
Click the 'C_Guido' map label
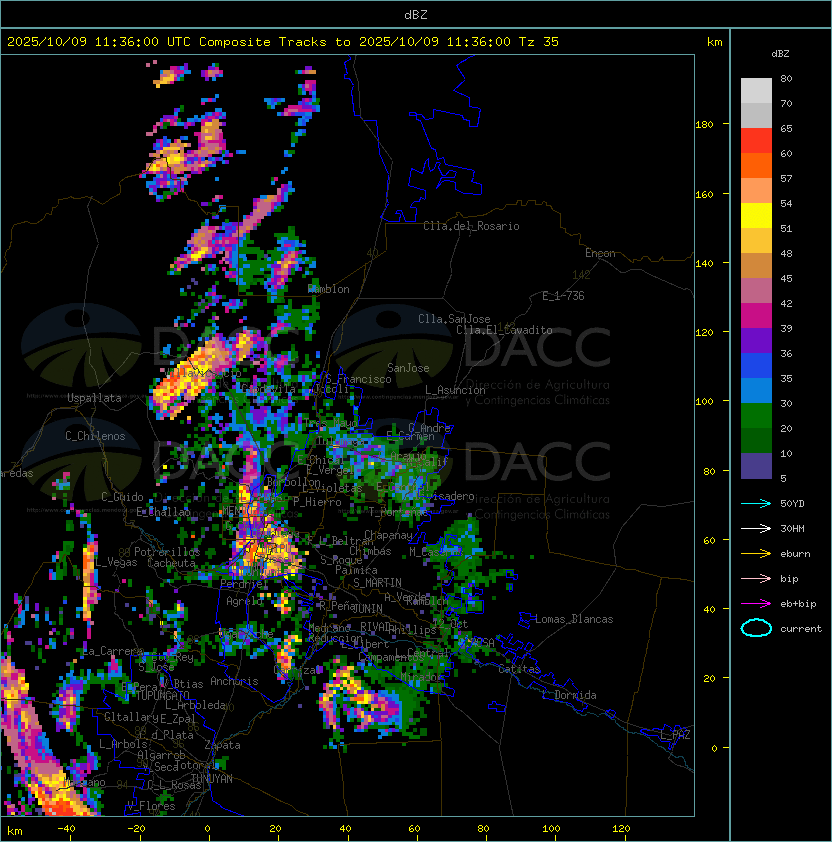(122, 497)
